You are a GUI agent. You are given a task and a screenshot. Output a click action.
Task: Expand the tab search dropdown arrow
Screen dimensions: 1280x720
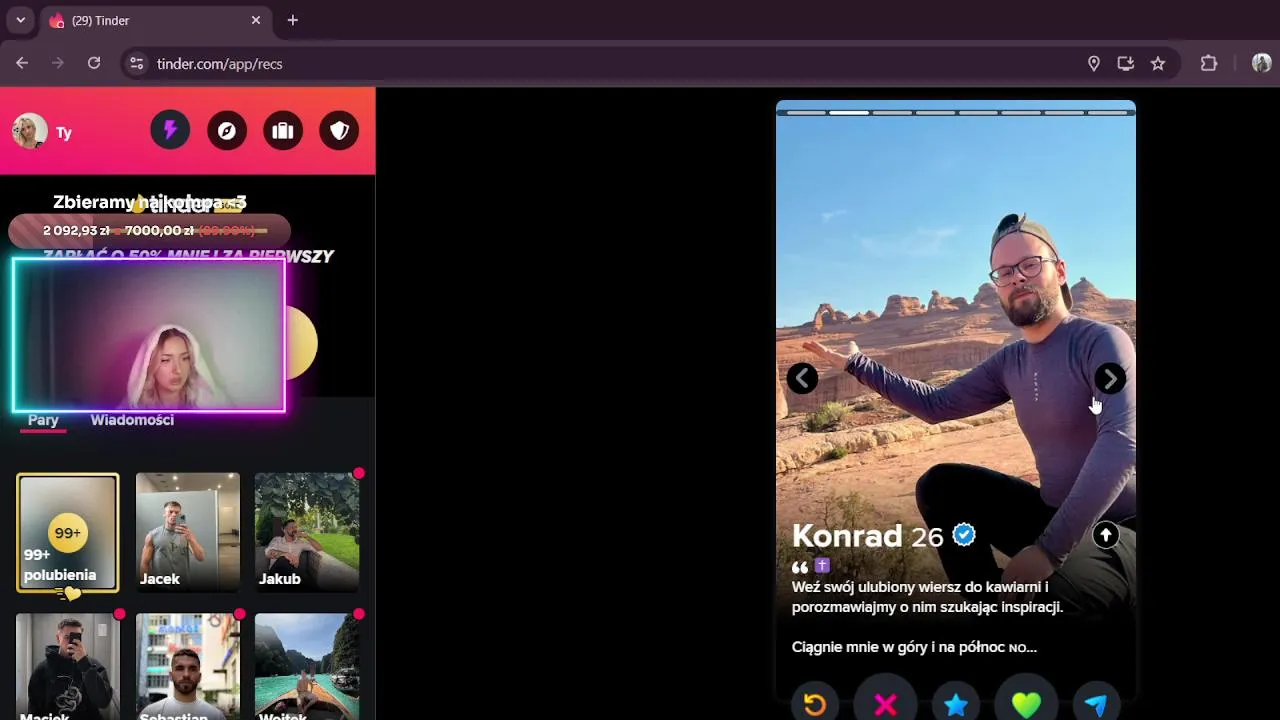[x=20, y=20]
